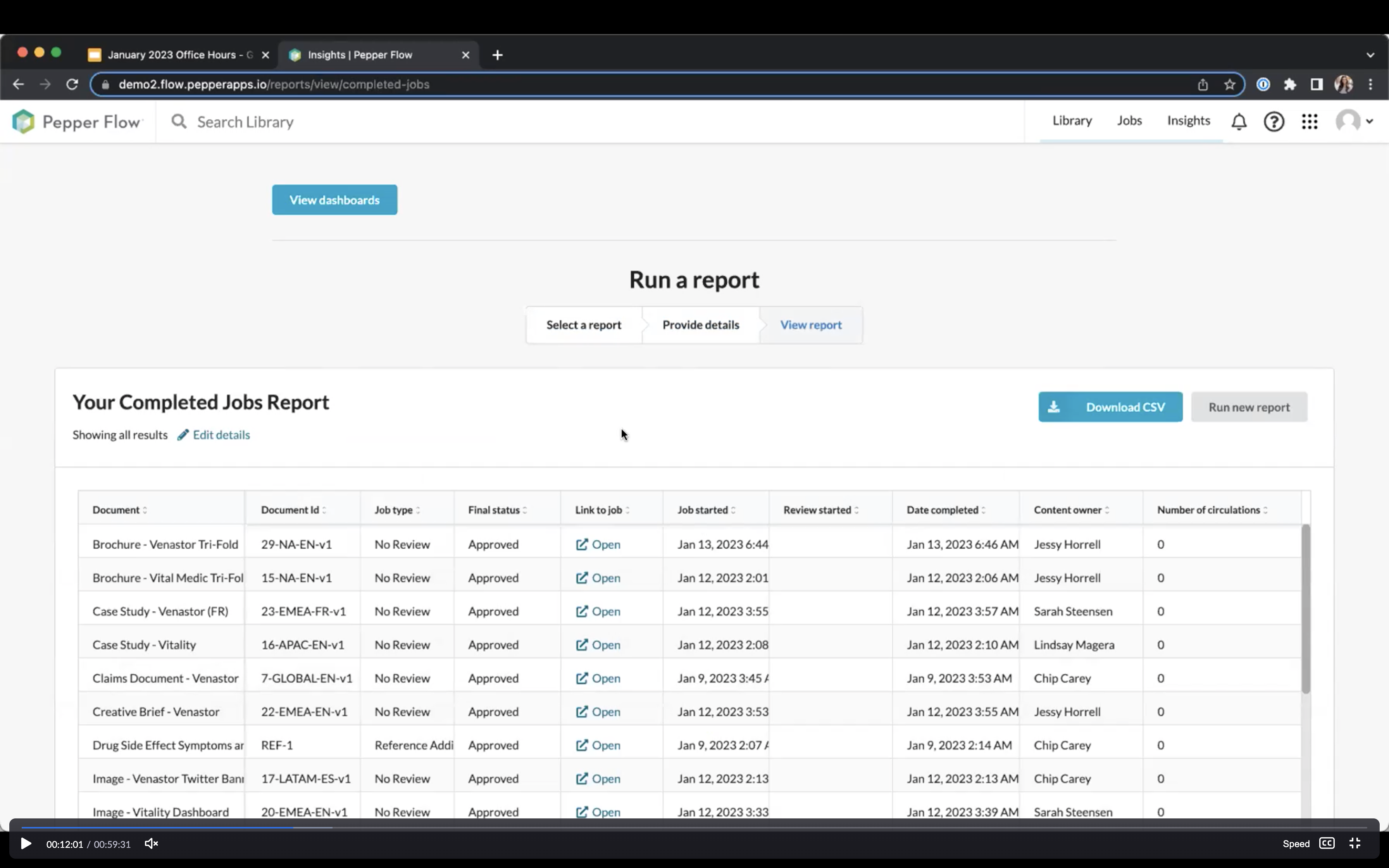This screenshot has height=868, width=1389.
Task: Open job for Case Study - Venastor (FR)
Action: coord(598,611)
